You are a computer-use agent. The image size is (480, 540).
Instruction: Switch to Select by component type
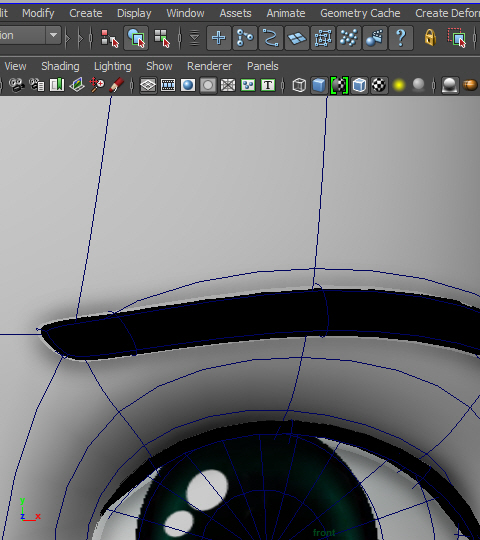pos(162,38)
